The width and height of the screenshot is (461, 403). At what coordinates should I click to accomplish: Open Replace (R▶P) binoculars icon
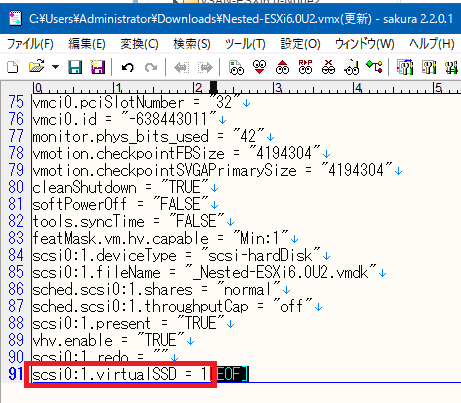(x=305, y=67)
